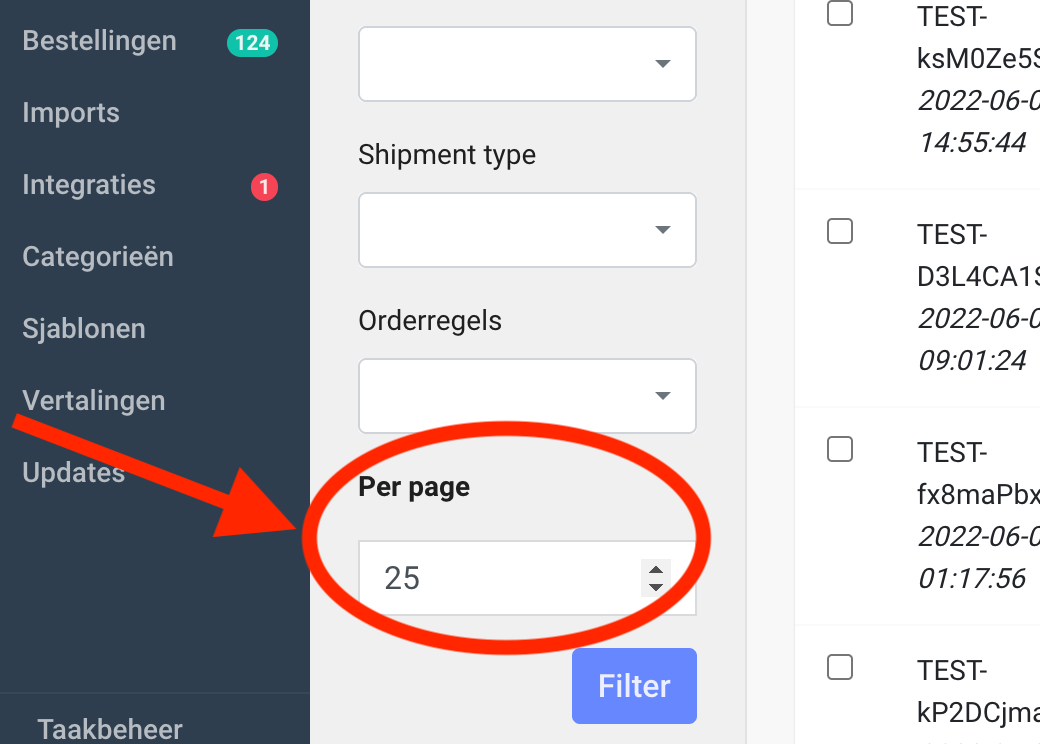The width and height of the screenshot is (1040, 744).
Task: Check the box beside order TEST-fx8maPbx
Action: pos(840,449)
